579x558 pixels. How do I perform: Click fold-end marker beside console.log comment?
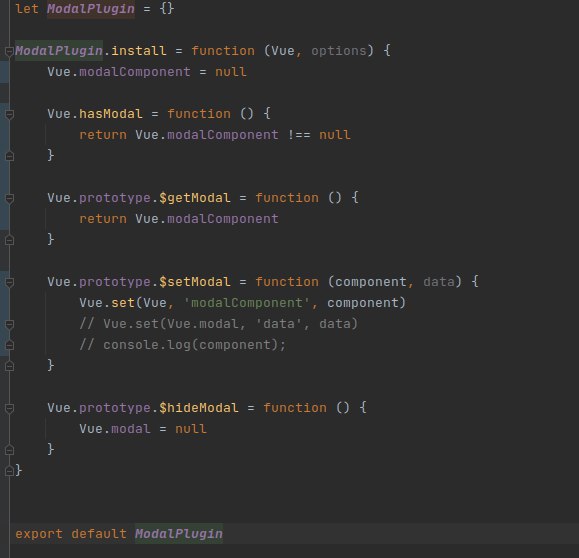point(10,345)
